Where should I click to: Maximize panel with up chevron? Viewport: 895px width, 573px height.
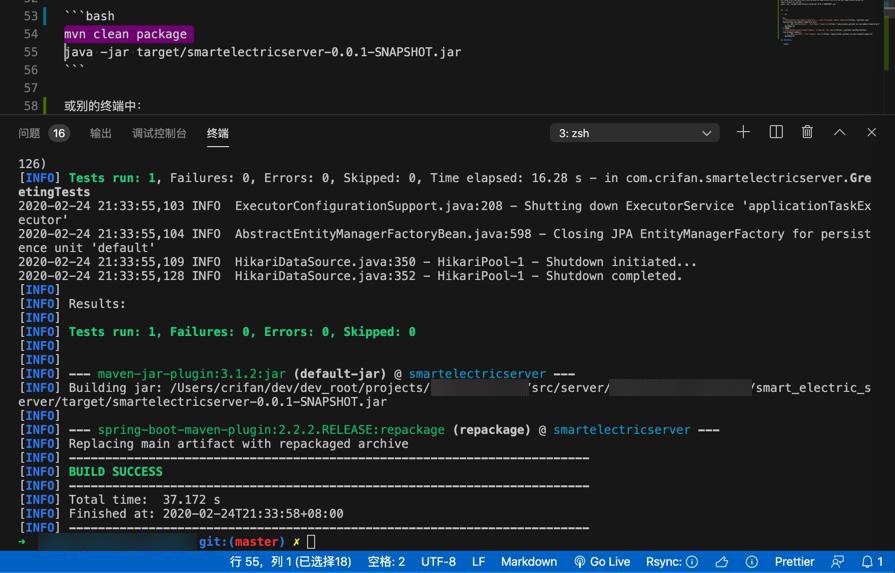pos(839,132)
